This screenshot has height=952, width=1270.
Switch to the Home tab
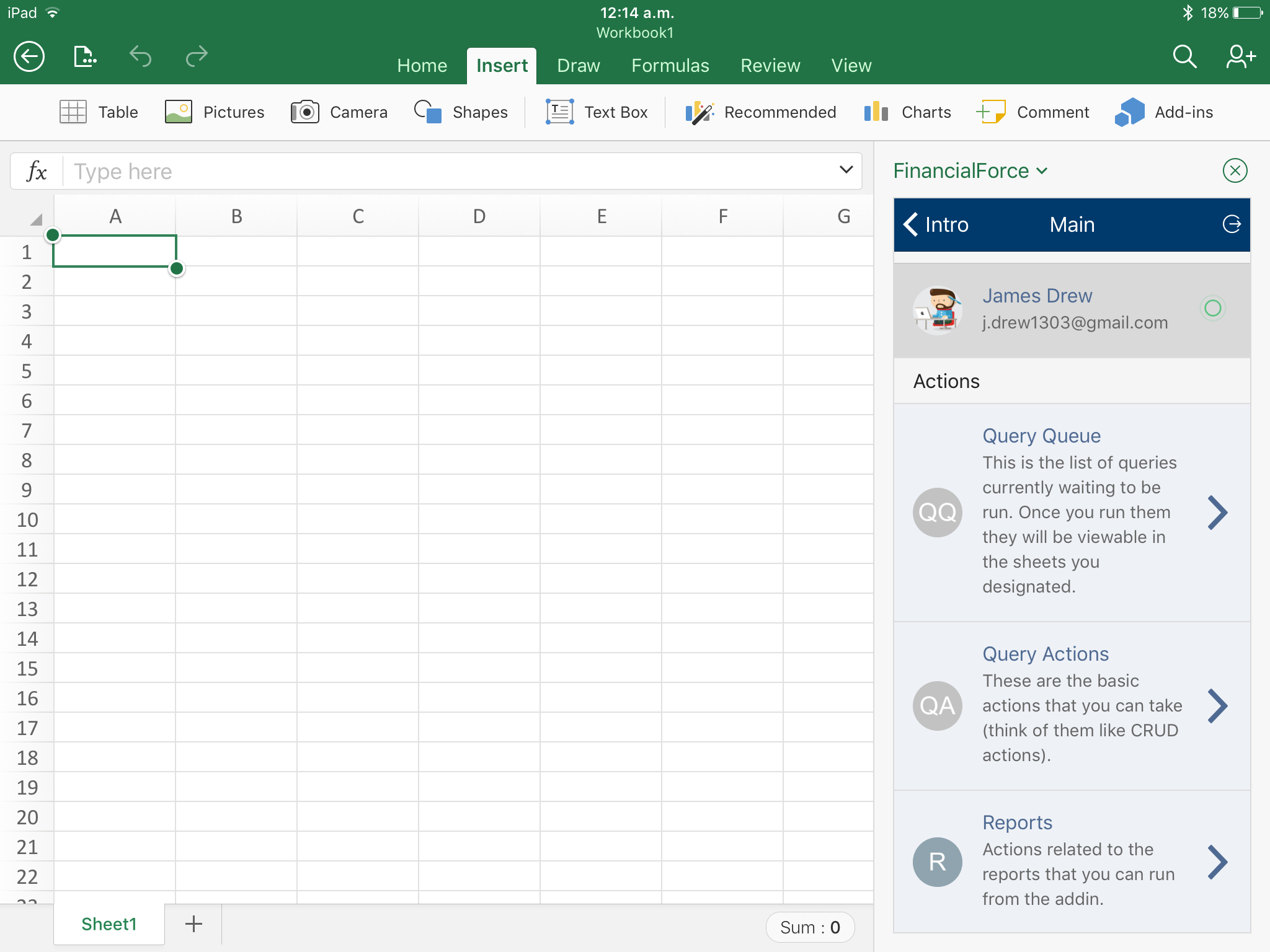422,66
